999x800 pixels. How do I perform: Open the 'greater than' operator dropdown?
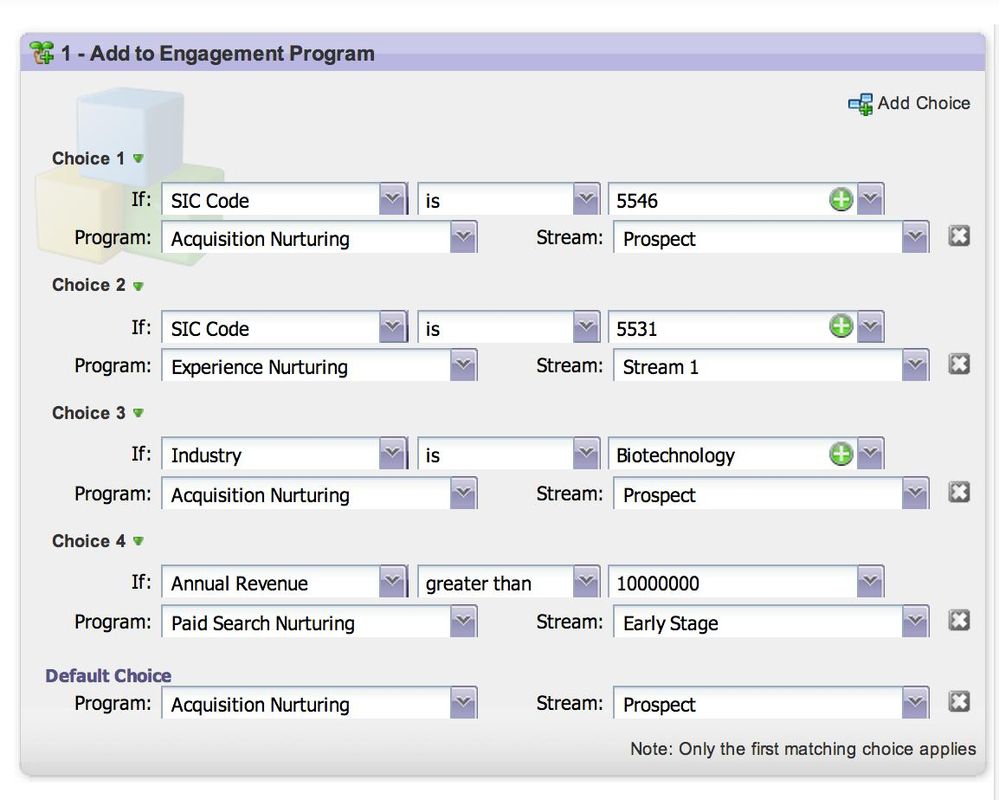(586, 582)
